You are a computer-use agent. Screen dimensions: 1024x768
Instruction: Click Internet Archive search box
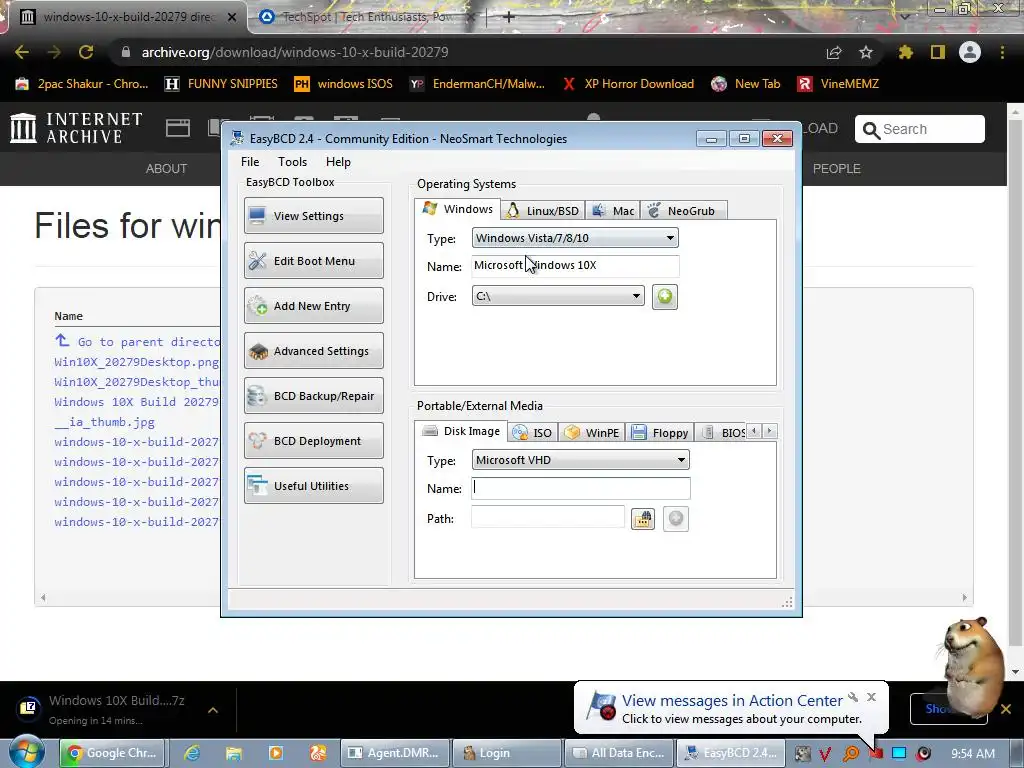point(920,129)
